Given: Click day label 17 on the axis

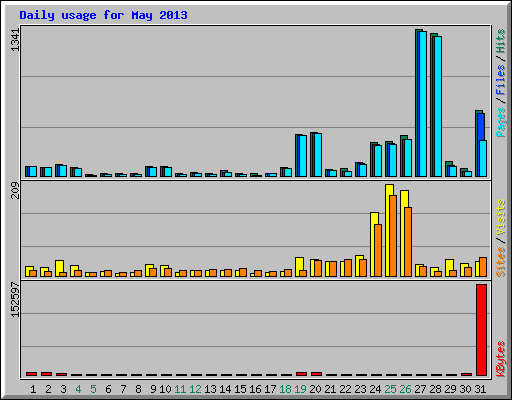Looking at the screenshot, I should (270, 389).
